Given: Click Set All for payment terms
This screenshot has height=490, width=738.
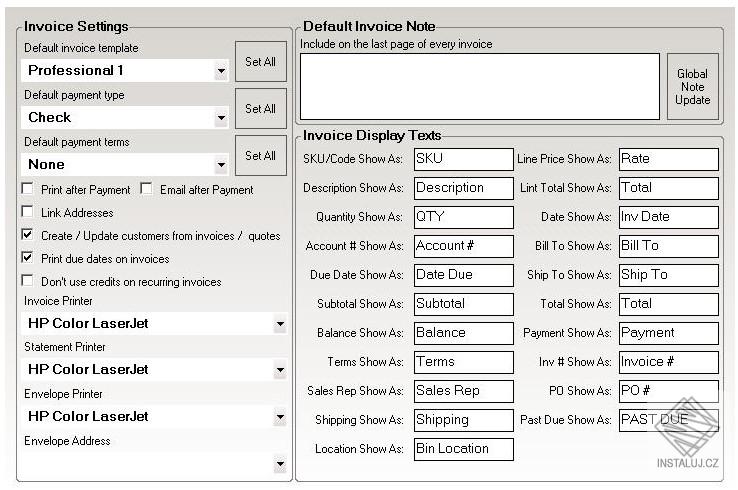Looking at the screenshot, I should pos(260,156).
